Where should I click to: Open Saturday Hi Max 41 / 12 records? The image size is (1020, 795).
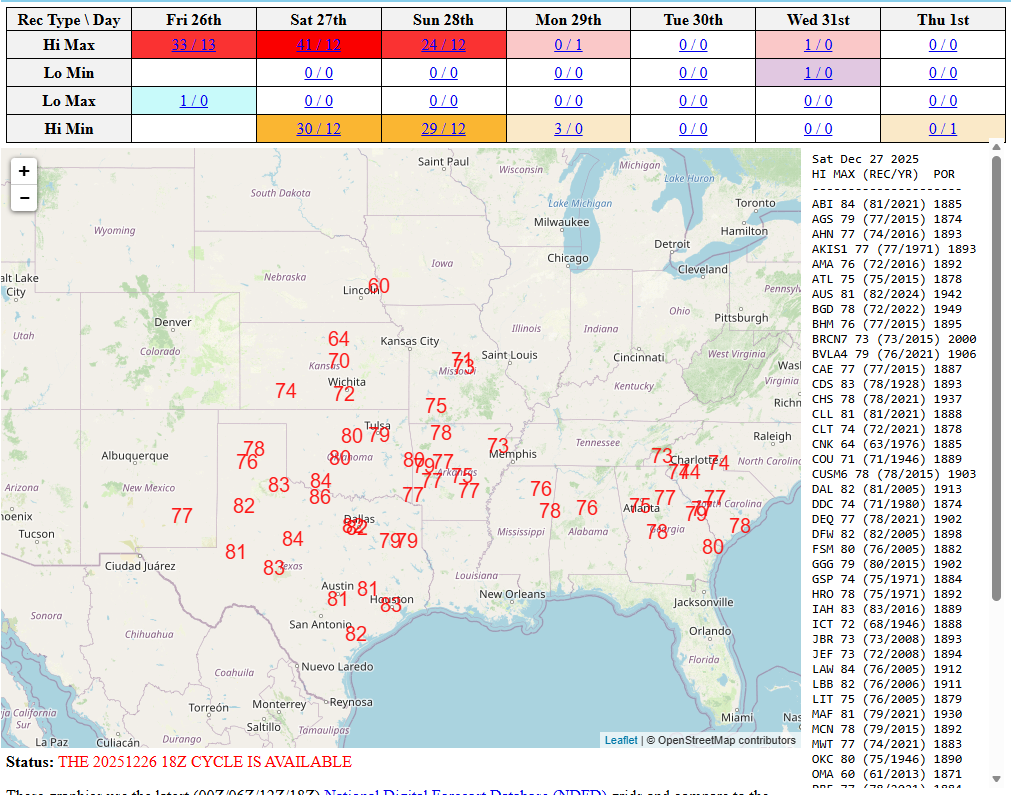[318, 45]
